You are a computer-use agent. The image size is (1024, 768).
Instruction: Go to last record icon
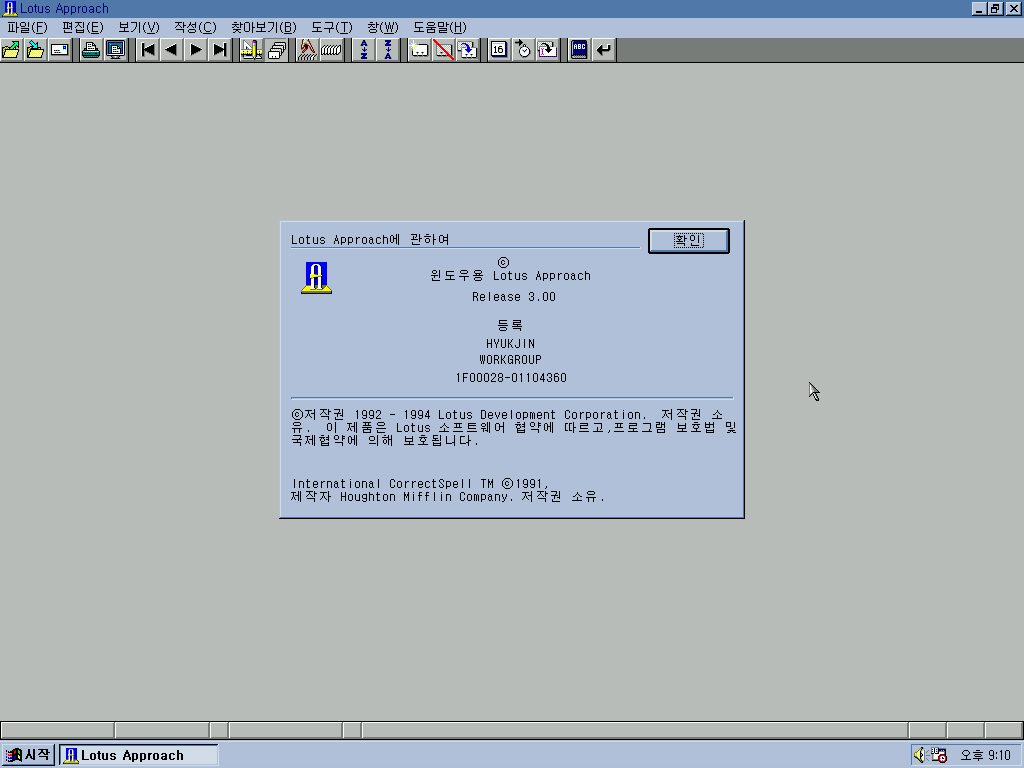(x=220, y=50)
